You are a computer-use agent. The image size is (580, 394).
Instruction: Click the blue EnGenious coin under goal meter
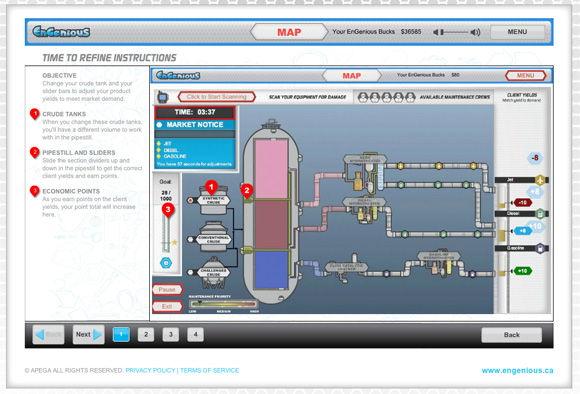(166, 263)
